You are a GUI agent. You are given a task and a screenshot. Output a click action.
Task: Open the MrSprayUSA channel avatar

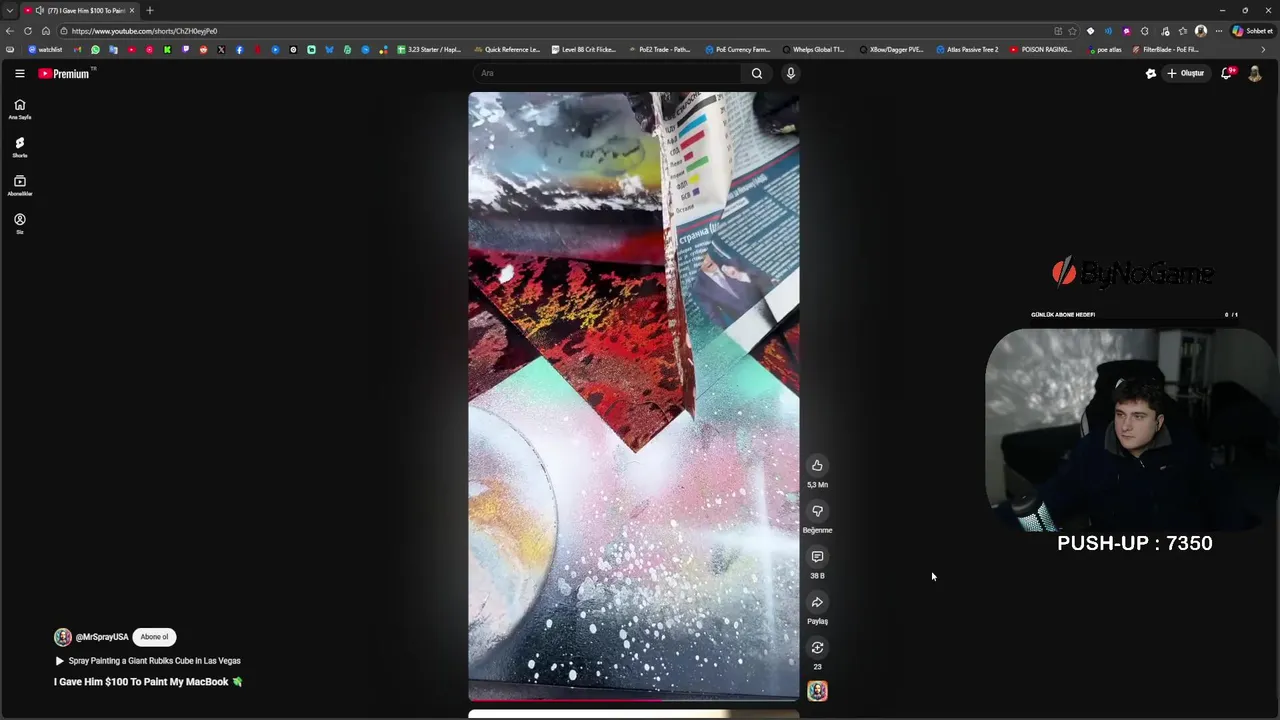pos(63,637)
